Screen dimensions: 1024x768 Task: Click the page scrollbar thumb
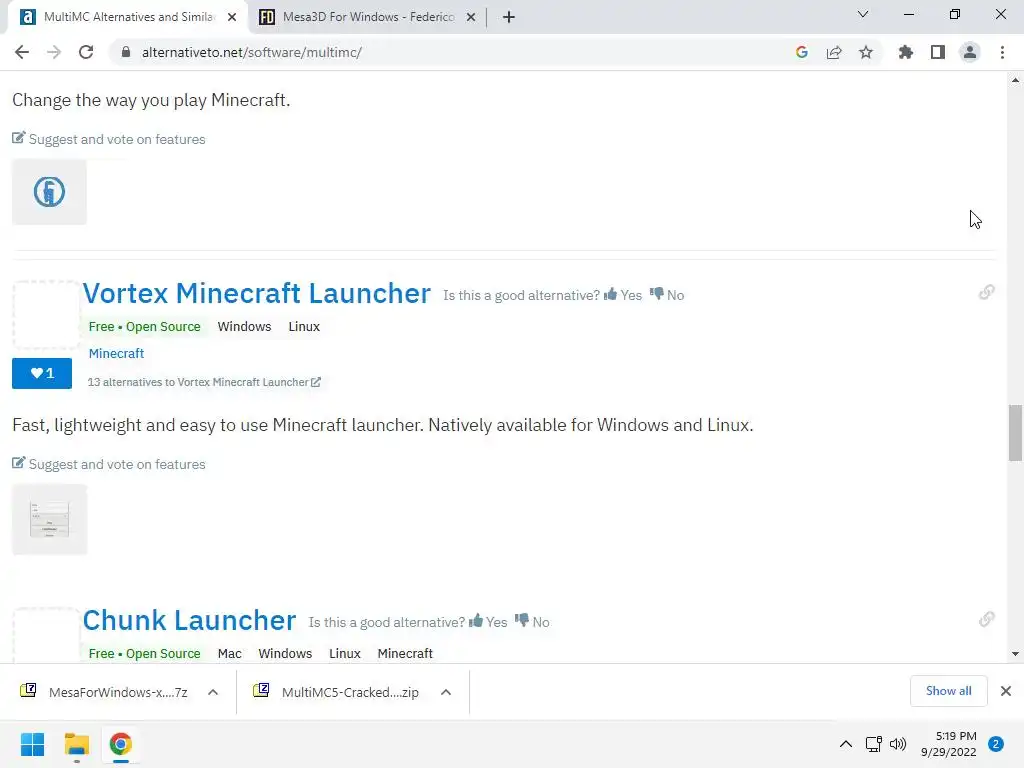click(1016, 432)
